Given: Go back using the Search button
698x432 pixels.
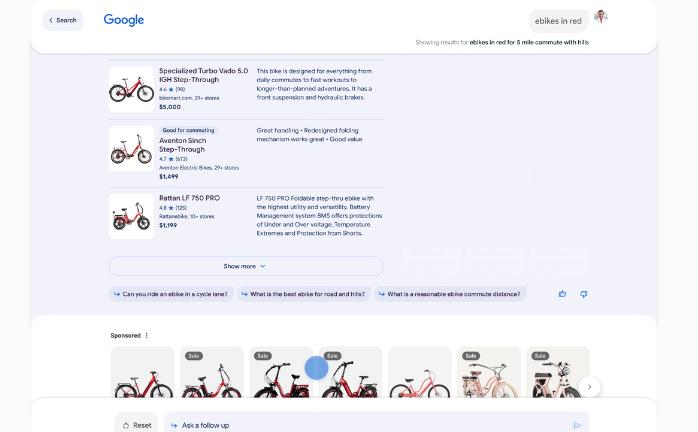Looking at the screenshot, I should pyautogui.click(x=63, y=20).
